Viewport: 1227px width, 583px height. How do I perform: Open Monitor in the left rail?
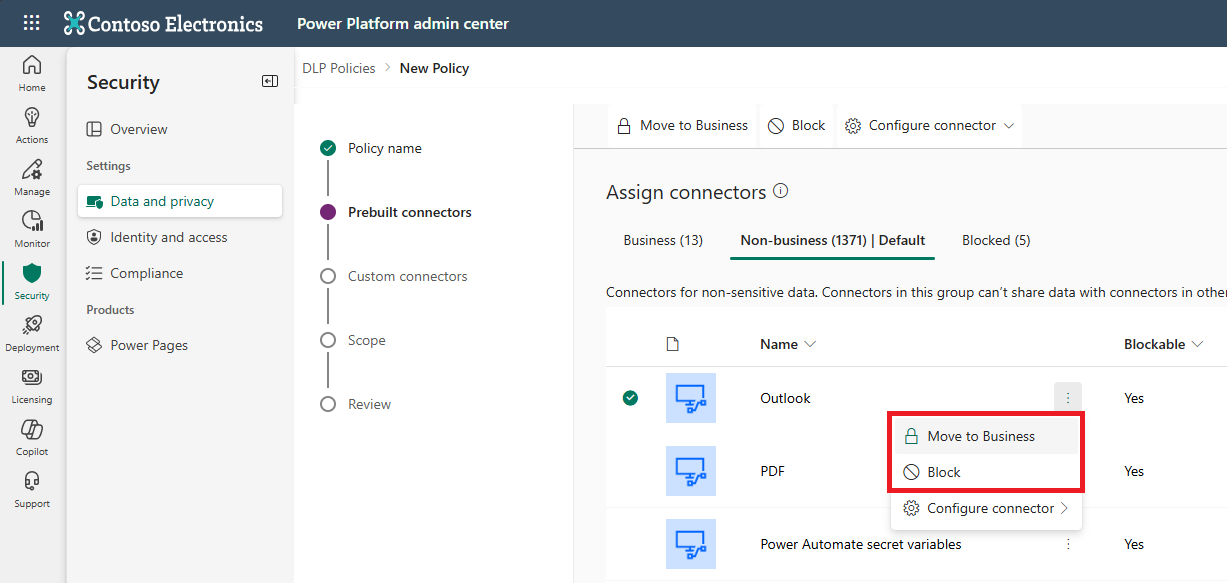(32, 230)
